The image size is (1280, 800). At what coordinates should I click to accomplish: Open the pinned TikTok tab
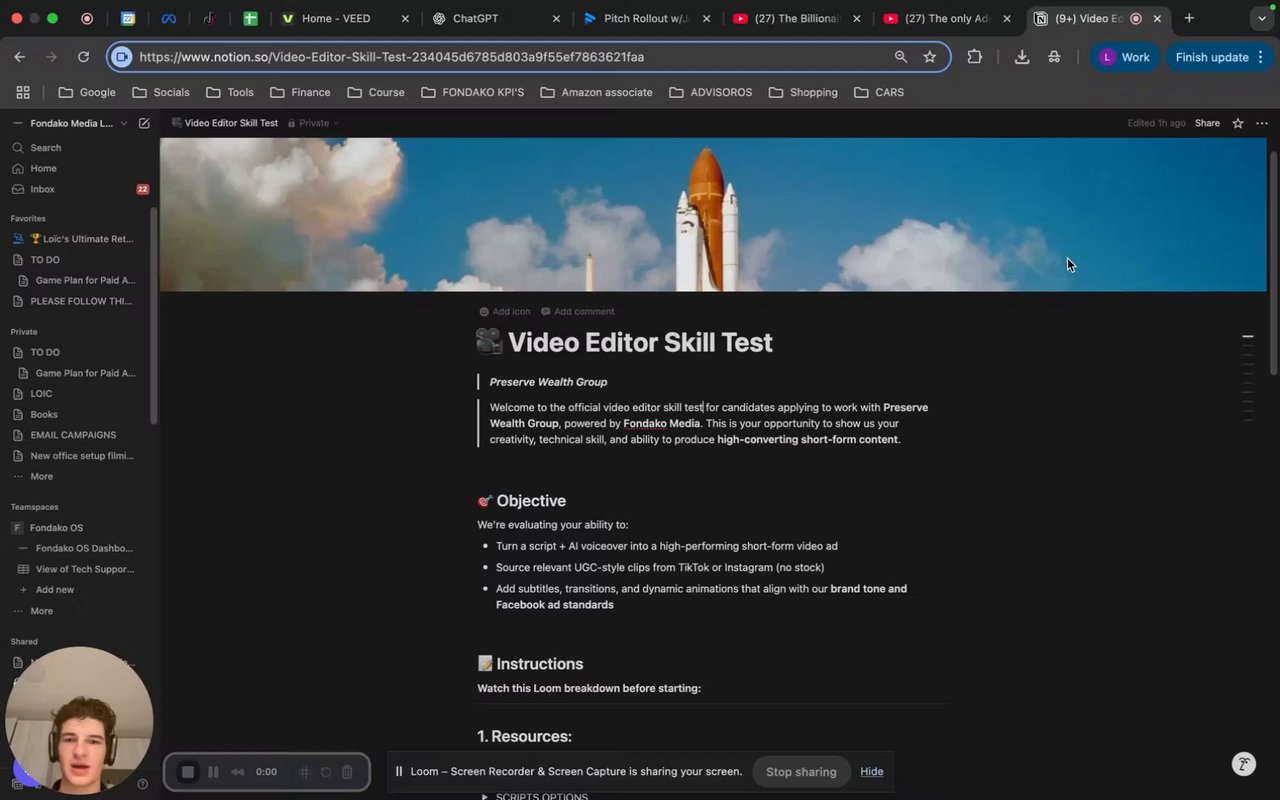point(209,18)
